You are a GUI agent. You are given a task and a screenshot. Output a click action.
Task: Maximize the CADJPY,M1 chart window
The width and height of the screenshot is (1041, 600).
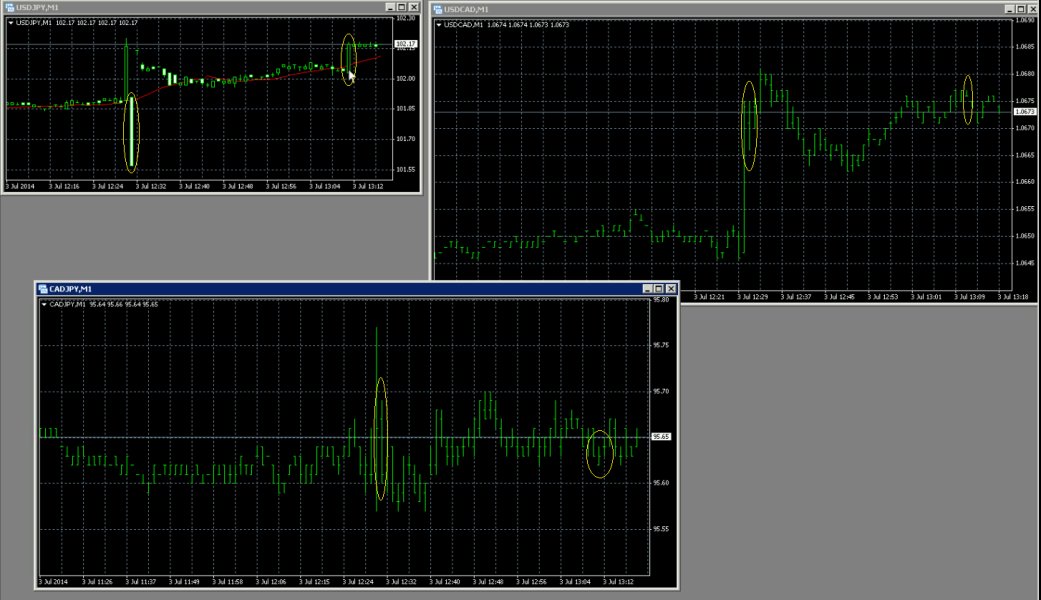click(x=657, y=289)
